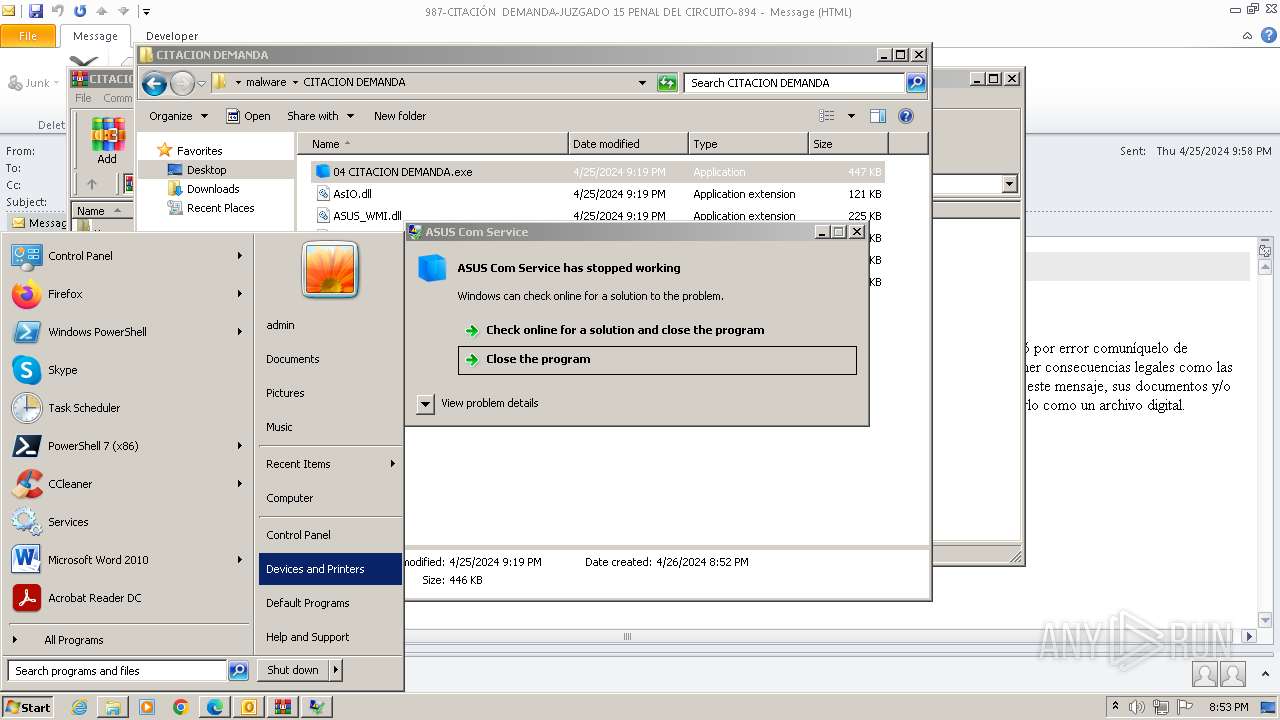Click the search magnifier in start menu
Screen dimensions: 1280x720
238,671
